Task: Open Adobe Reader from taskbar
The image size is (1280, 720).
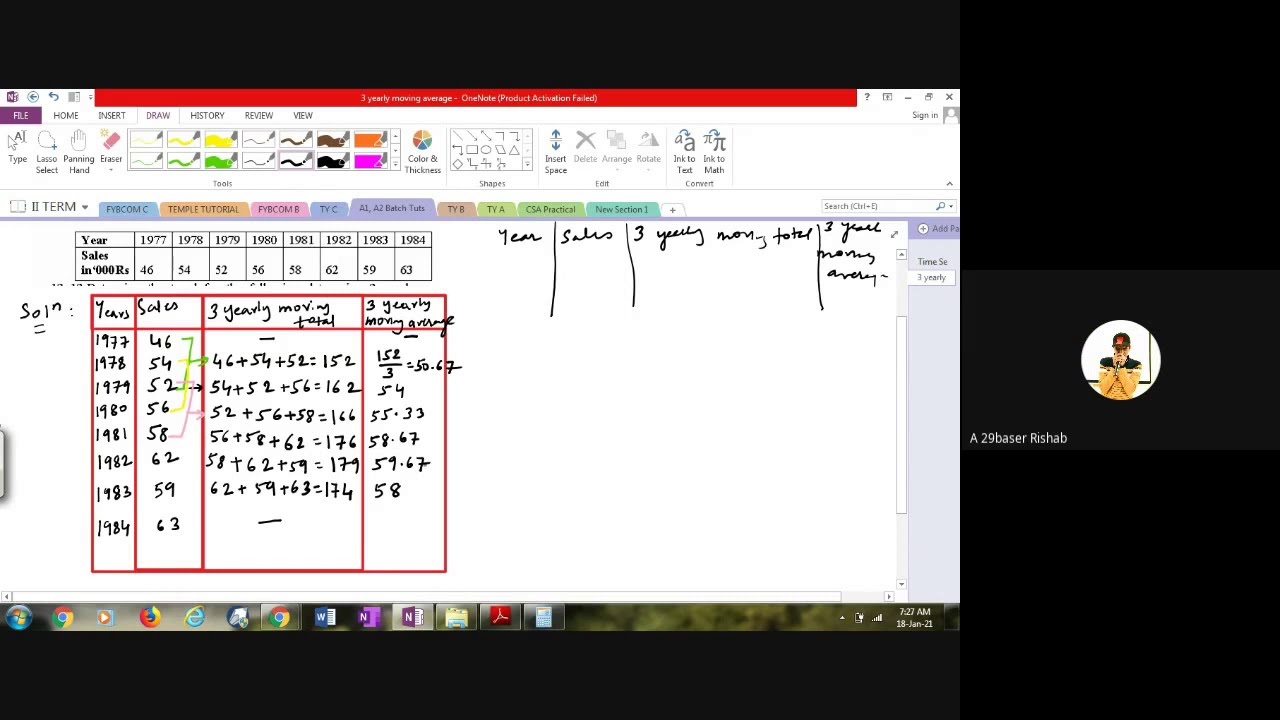Action: 500,618
